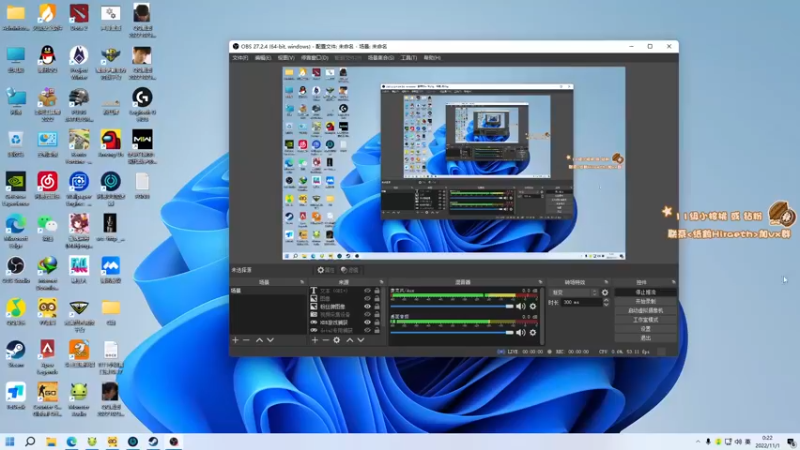Remove the selected scene with minus icon

point(246,340)
